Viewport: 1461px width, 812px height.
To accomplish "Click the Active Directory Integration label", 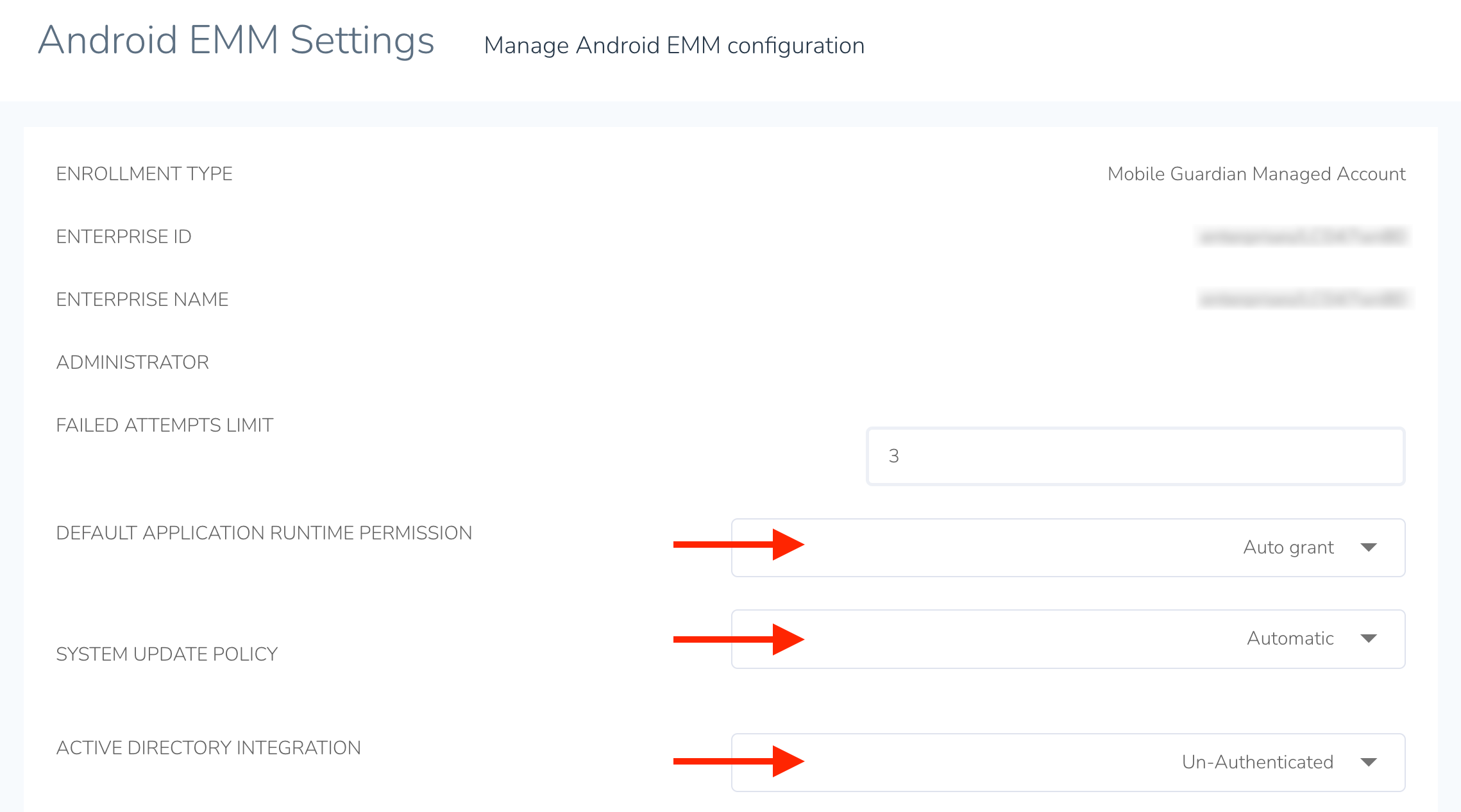I will pos(208,748).
